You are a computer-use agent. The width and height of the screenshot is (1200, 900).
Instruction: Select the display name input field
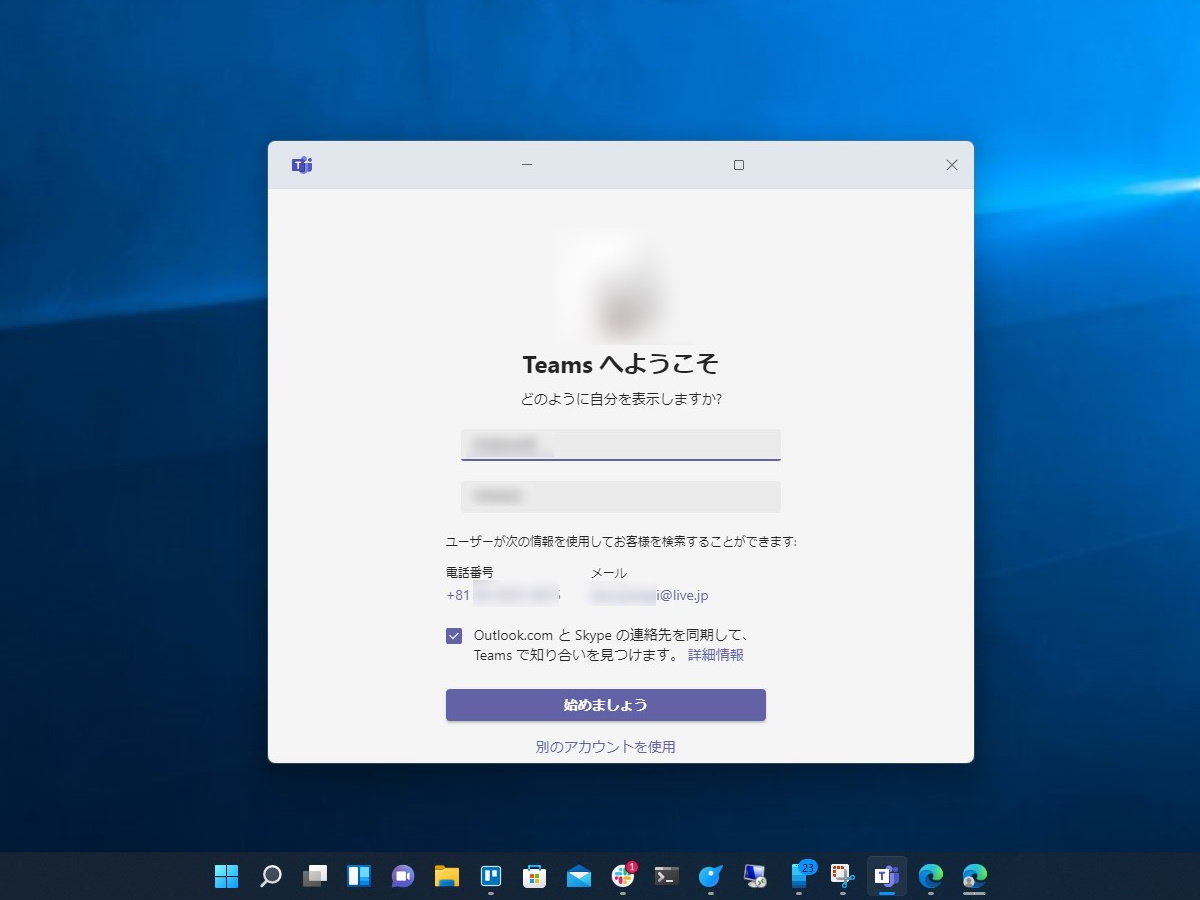coord(620,444)
